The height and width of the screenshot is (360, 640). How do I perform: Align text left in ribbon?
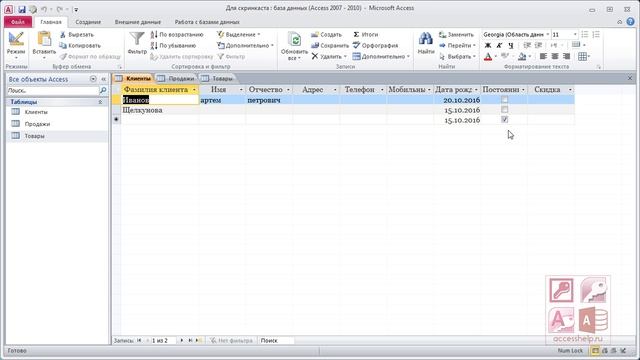pyautogui.click(x=543, y=56)
